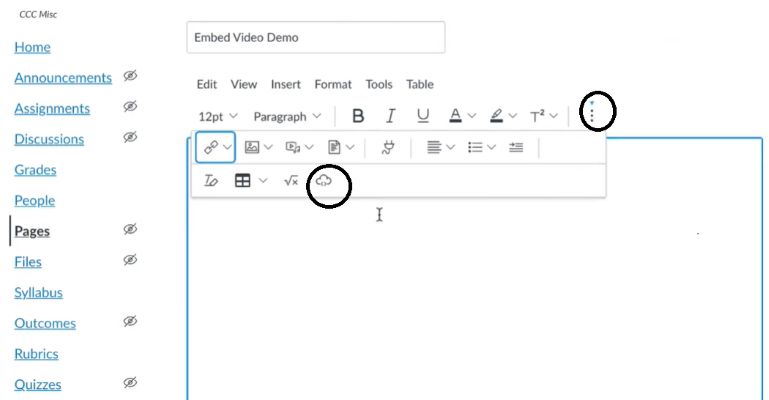Image resolution: width=769 pixels, height=400 pixels.
Task: Toggle Underline formatting
Action: [x=423, y=116]
